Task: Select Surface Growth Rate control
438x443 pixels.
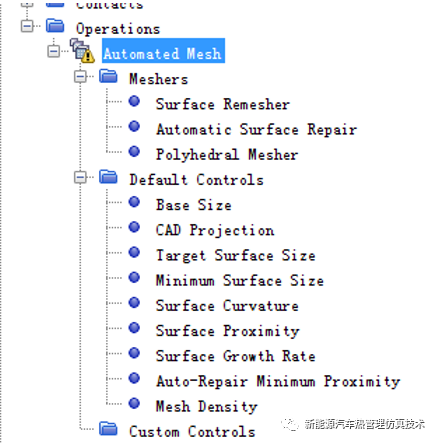Action: tap(235, 356)
